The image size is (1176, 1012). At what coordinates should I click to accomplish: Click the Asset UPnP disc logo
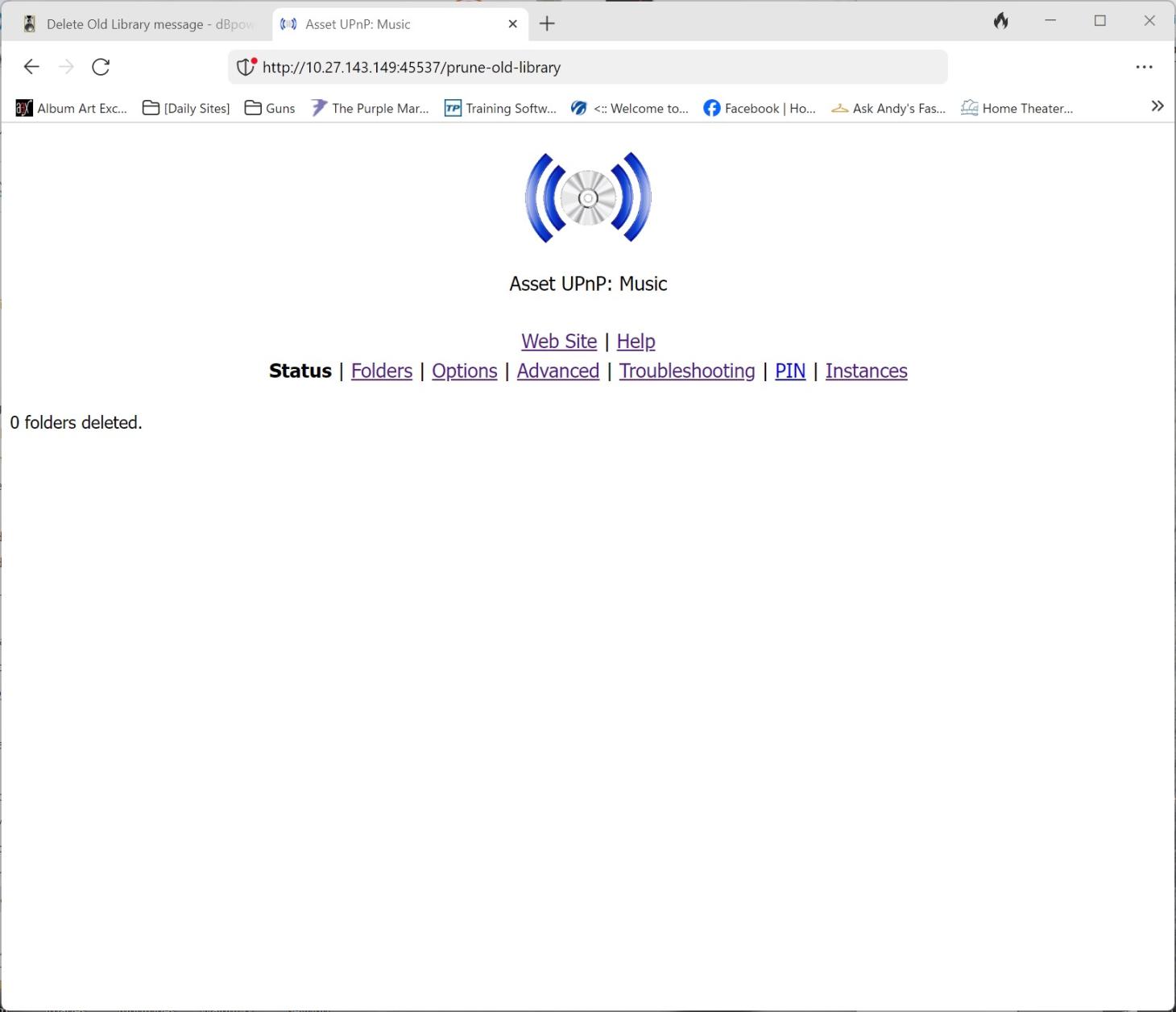[x=588, y=197]
